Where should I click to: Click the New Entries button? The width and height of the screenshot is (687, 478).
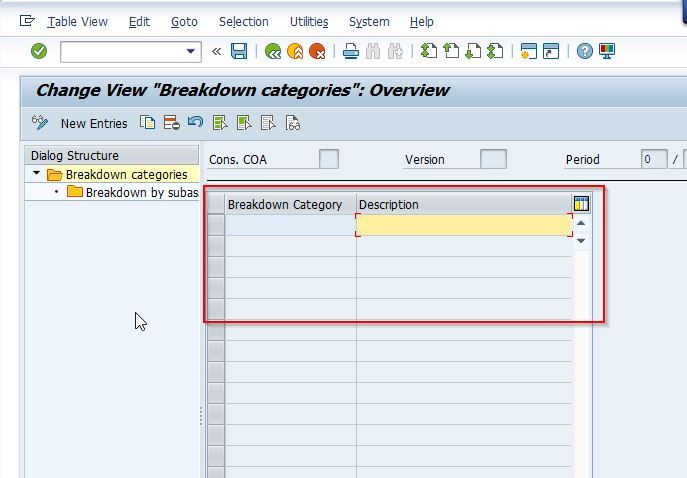click(x=94, y=124)
